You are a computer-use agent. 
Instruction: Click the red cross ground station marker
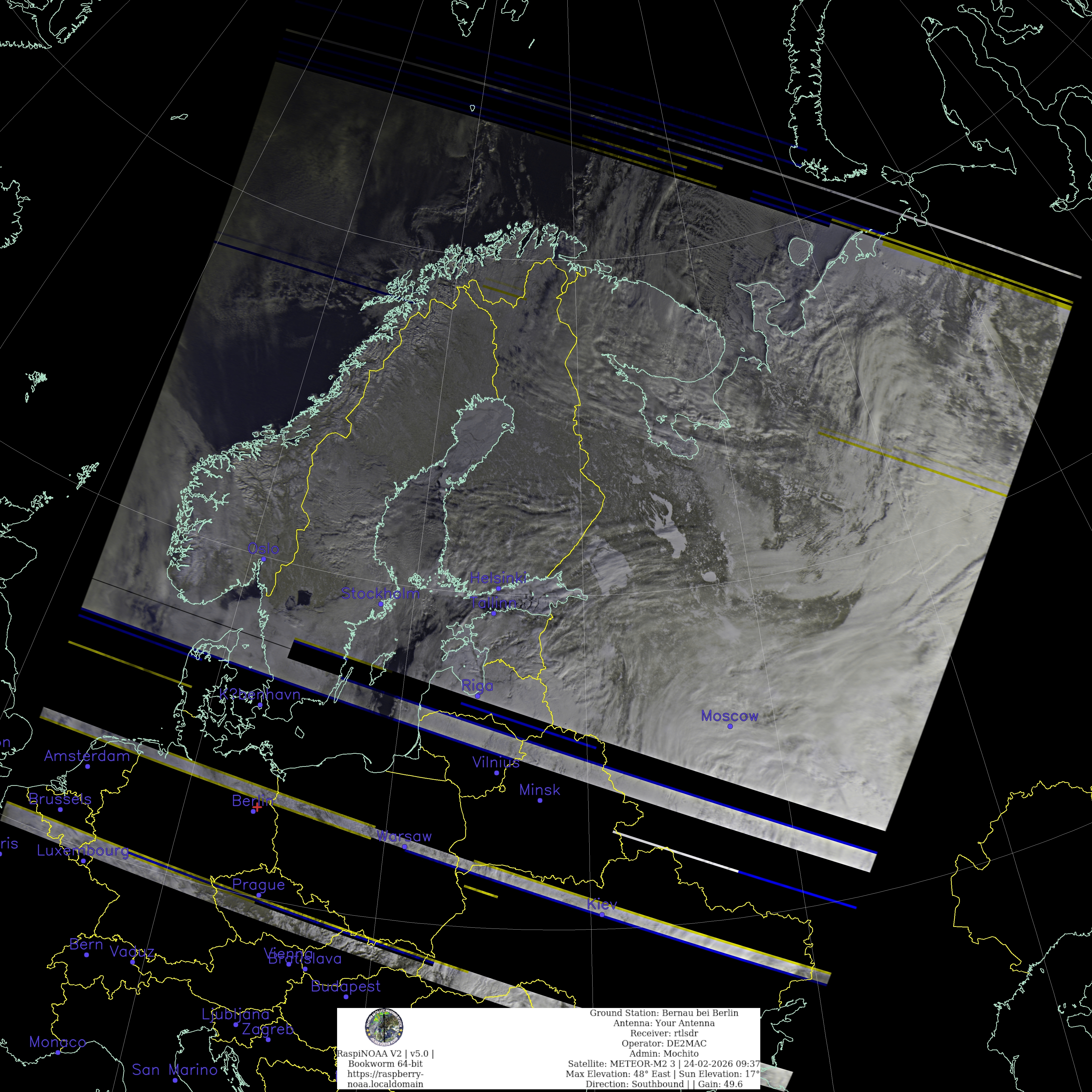(x=257, y=807)
